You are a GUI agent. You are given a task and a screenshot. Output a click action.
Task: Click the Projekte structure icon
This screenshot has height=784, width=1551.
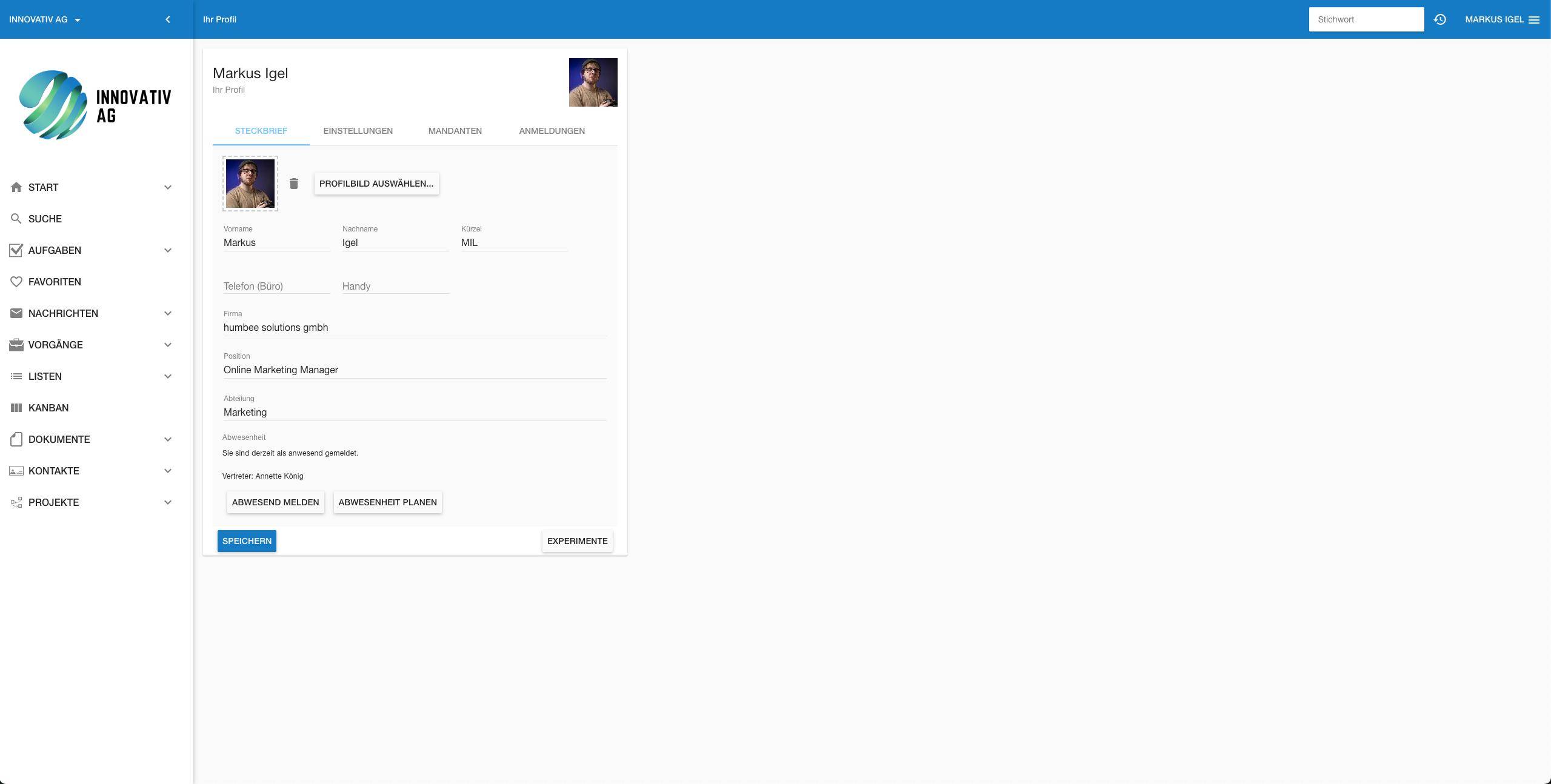[x=16, y=502]
